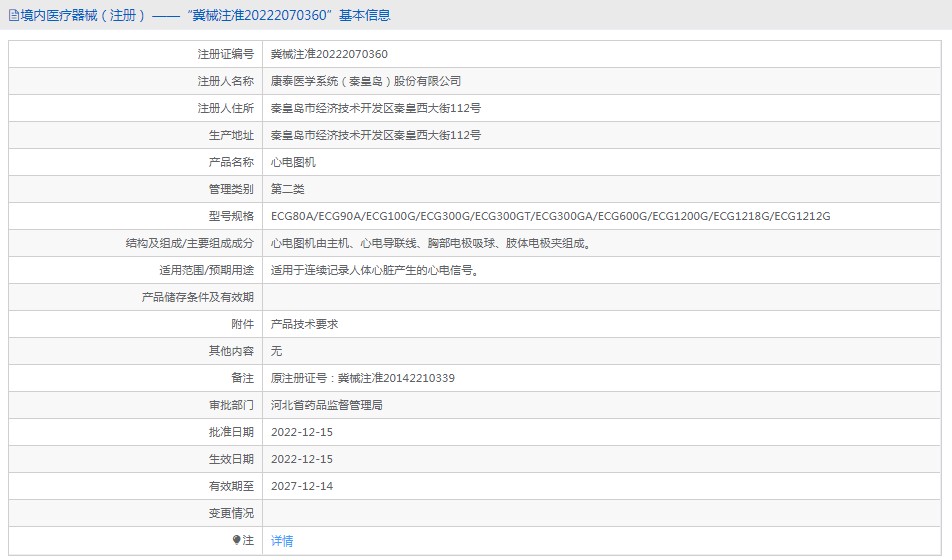Select the page title 境内医疗器械（注册）基本信息
The width and height of the screenshot is (952, 560).
tap(205, 15)
